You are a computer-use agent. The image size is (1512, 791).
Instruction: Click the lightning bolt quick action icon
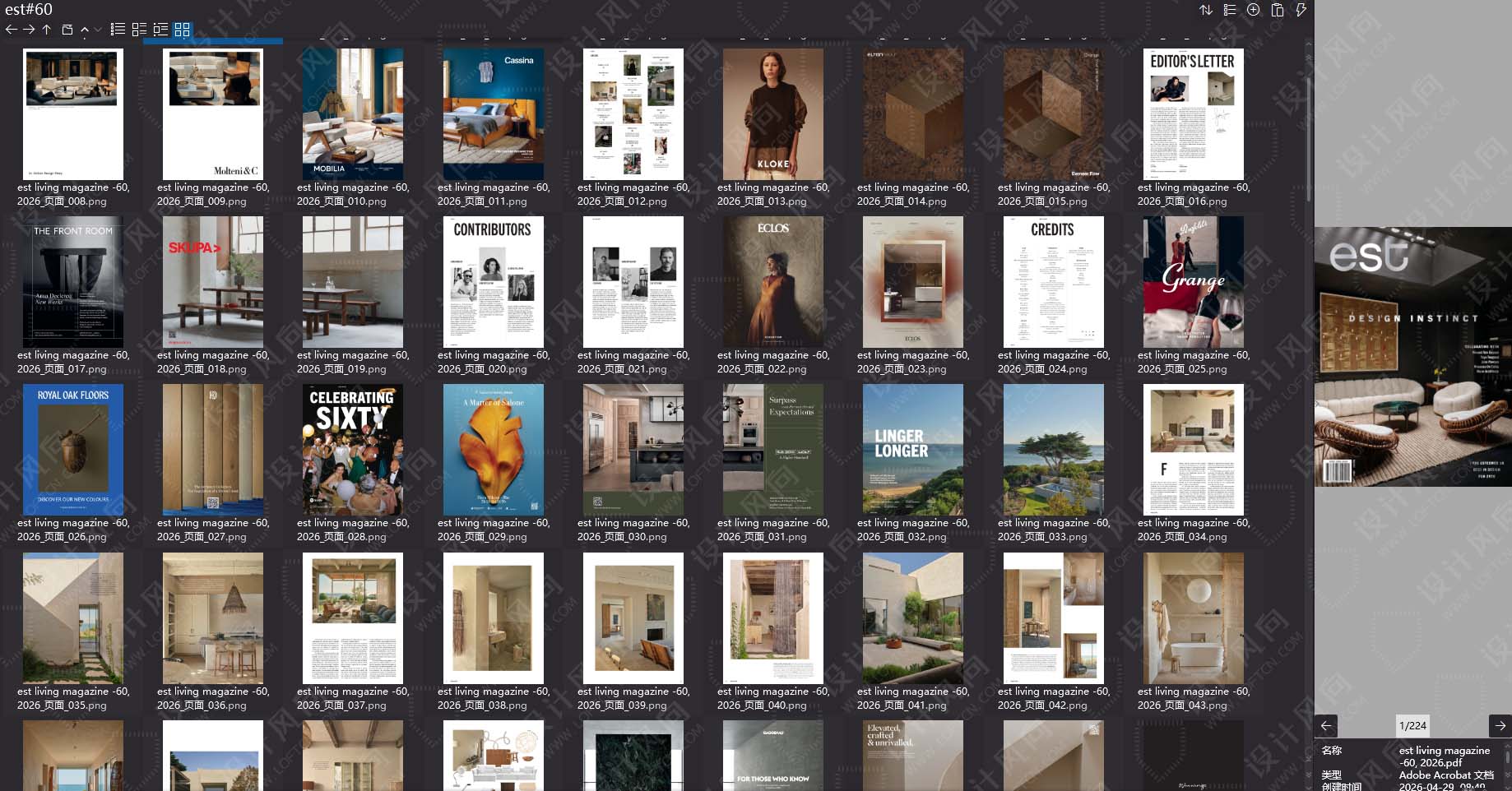(1301, 10)
